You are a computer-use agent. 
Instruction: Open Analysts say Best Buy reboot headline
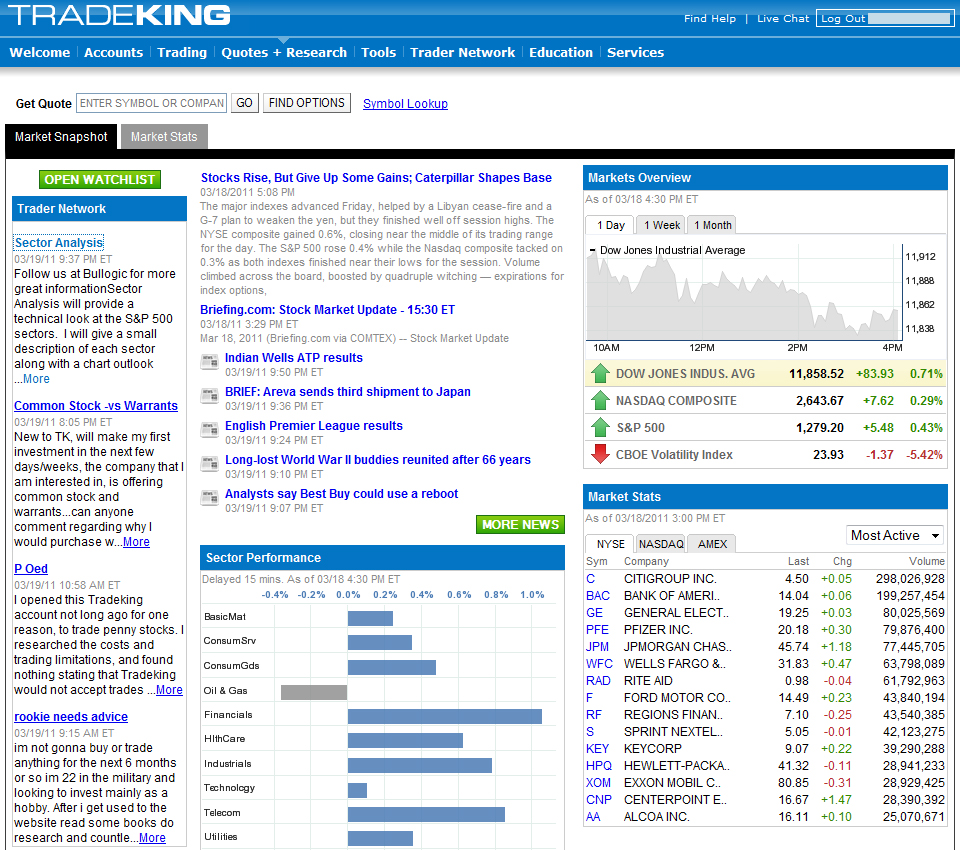[341, 494]
